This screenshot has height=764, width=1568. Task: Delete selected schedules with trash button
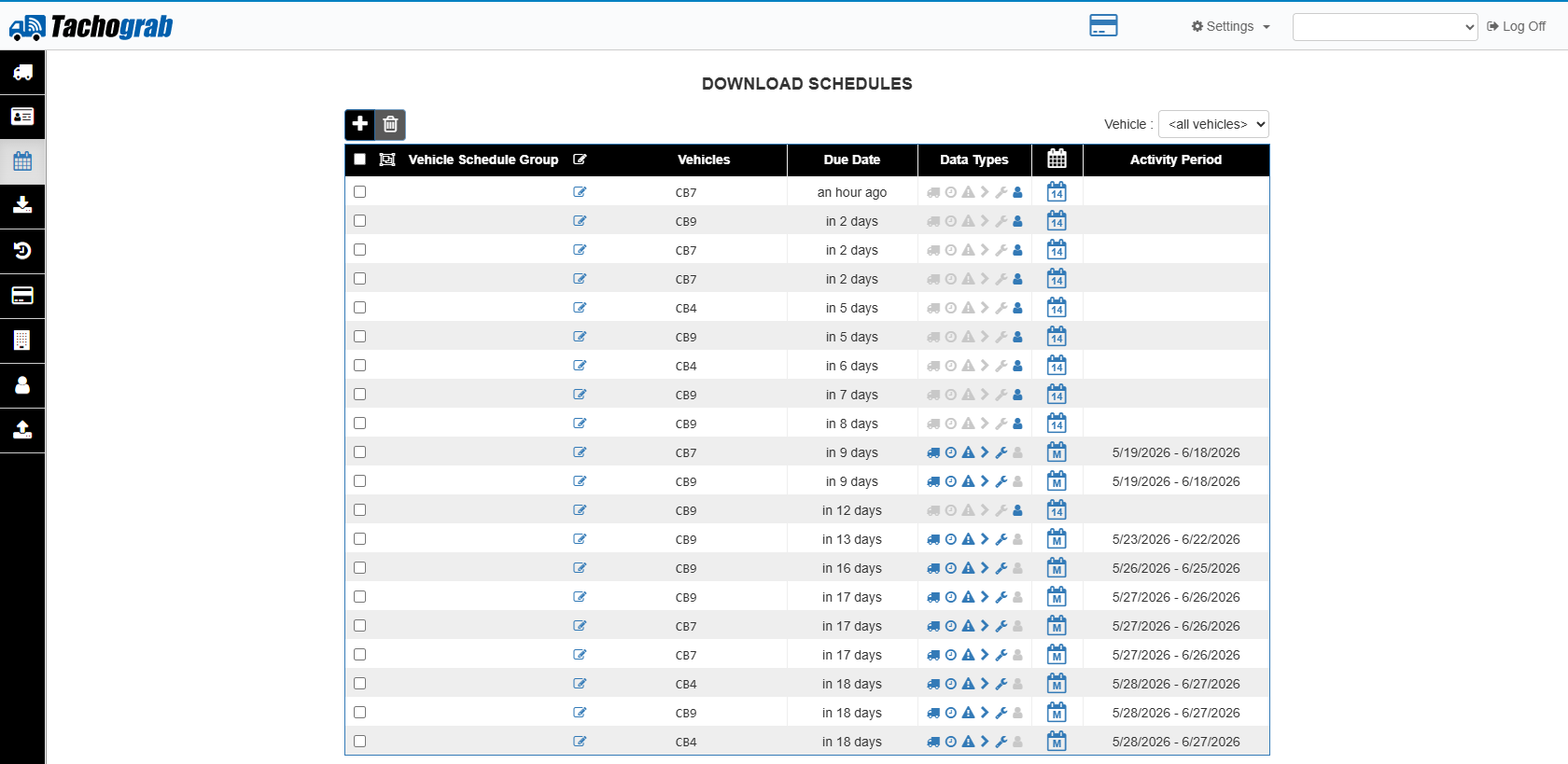(390, 124)
